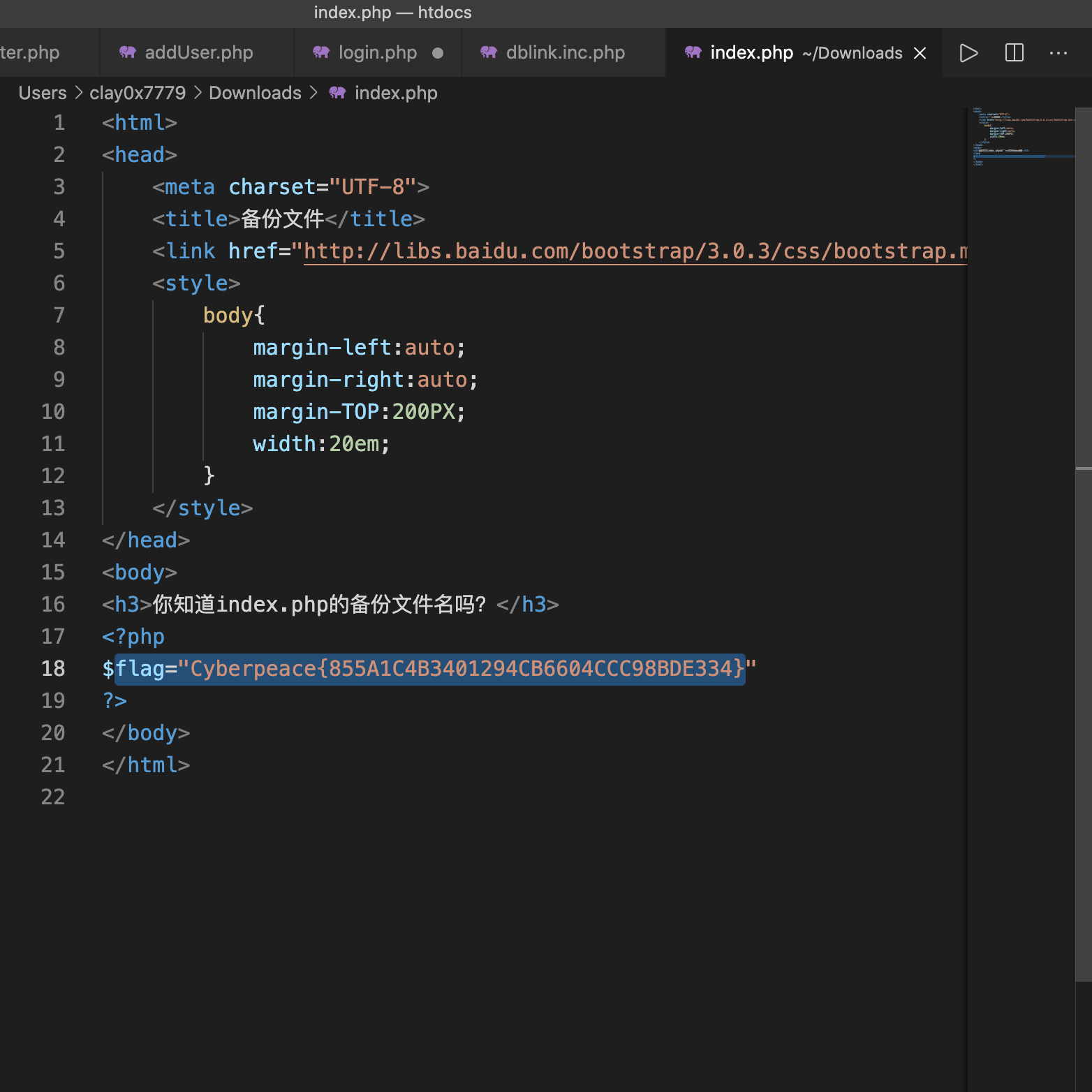This screenshot has width=1092, height=1092.
Task: Click the window title index.php — htdocs
Action: pos(392,13)
